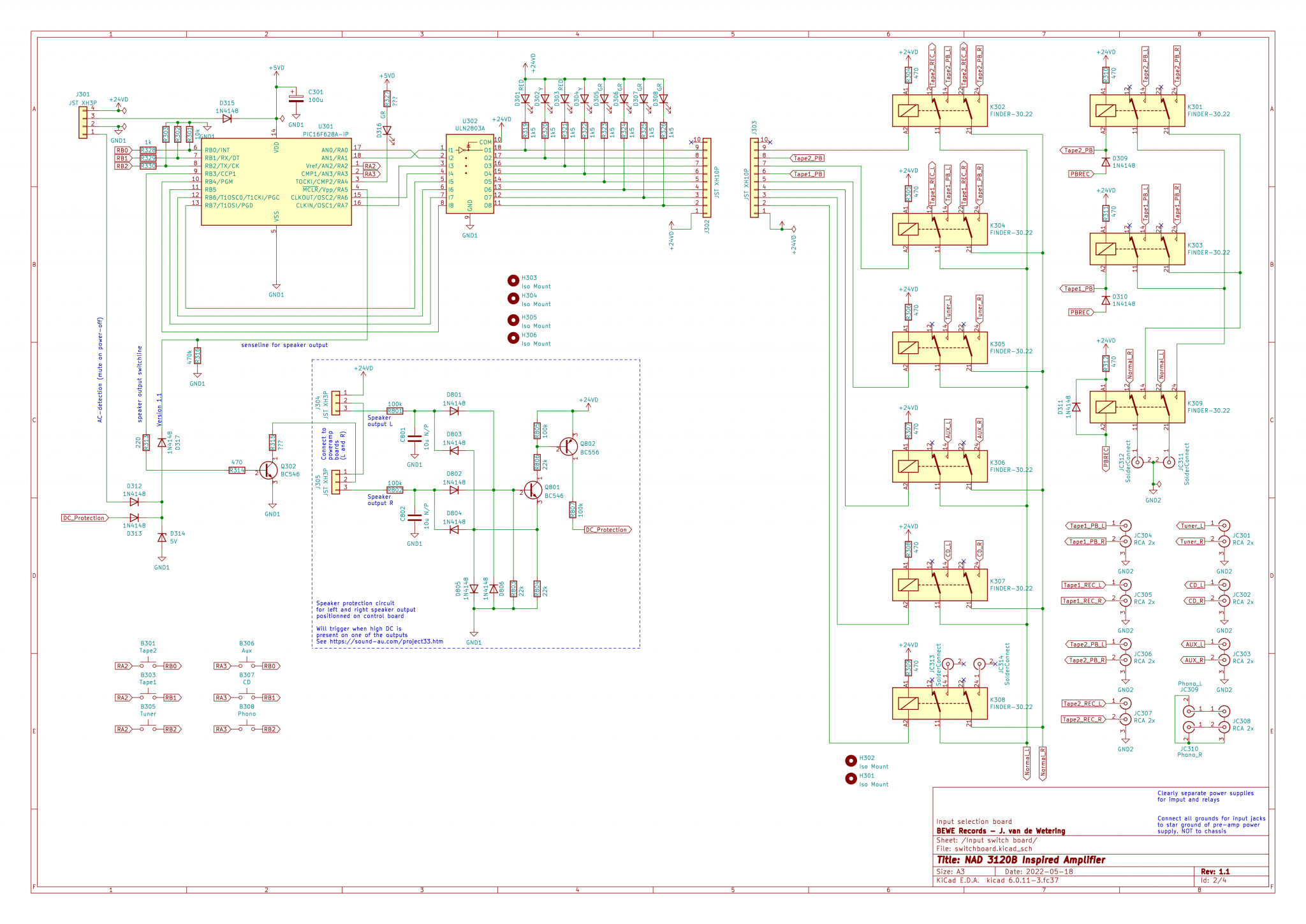This screenshot has height=924, width=1306.
Task: Click 'Input selection board' comment
Action: click(974, 821)
